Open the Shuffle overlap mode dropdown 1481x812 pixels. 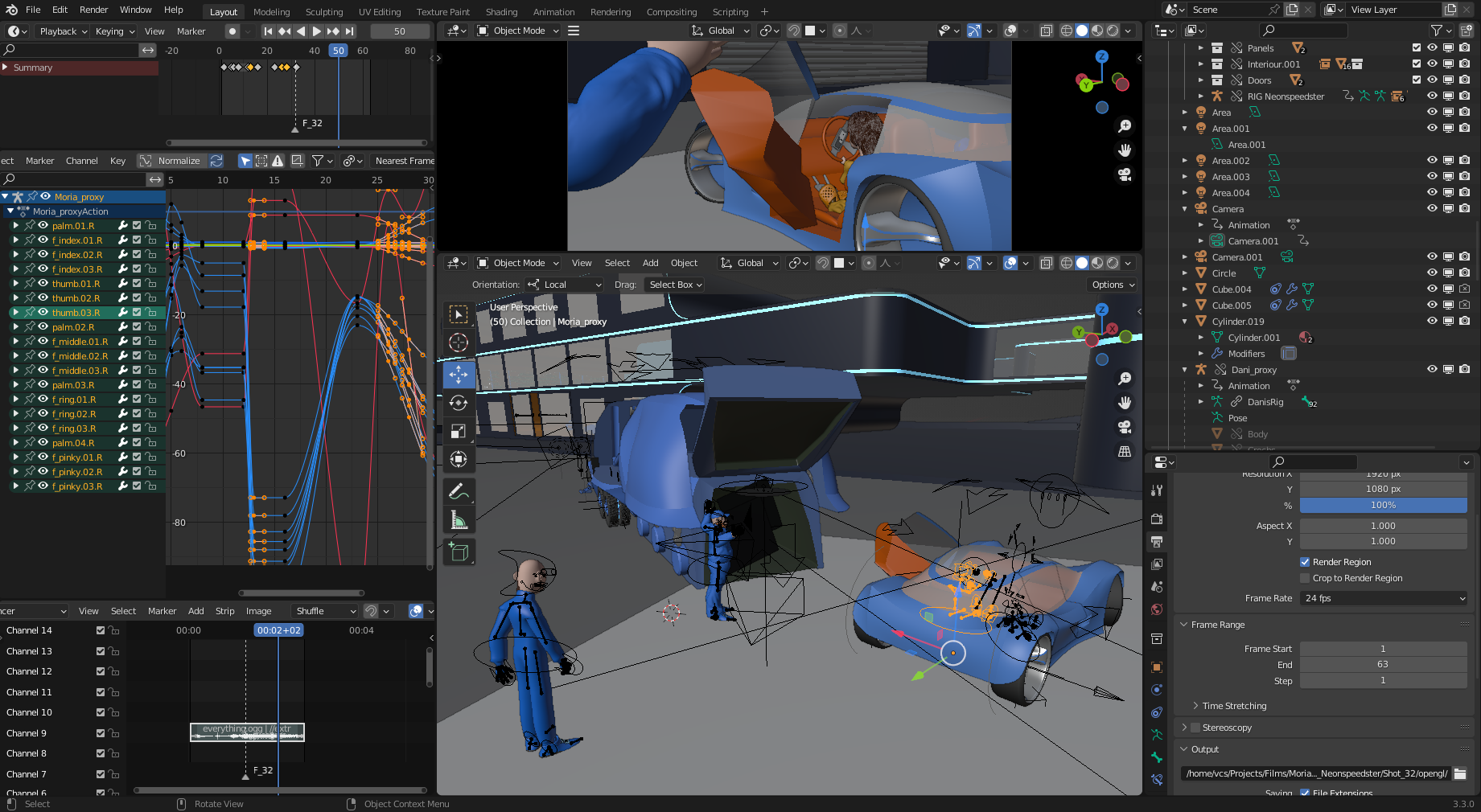click(x=325, y=611)
